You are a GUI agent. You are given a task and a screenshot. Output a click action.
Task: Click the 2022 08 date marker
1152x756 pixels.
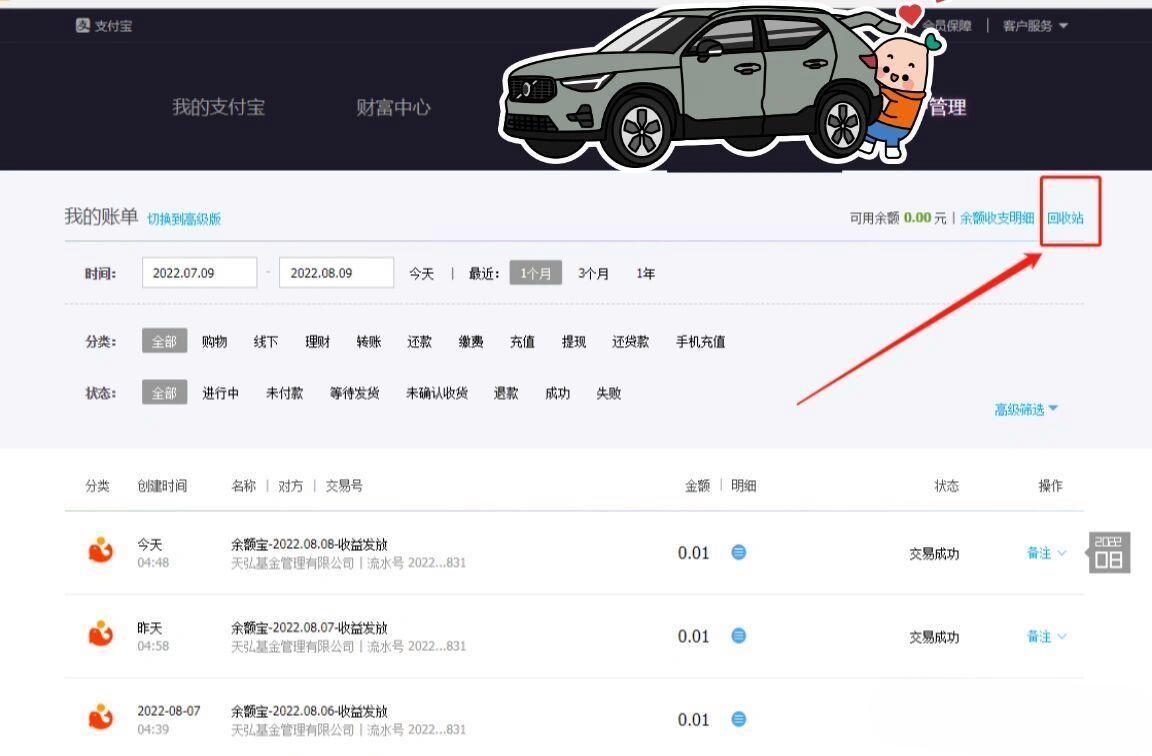tap(1109, 552)
